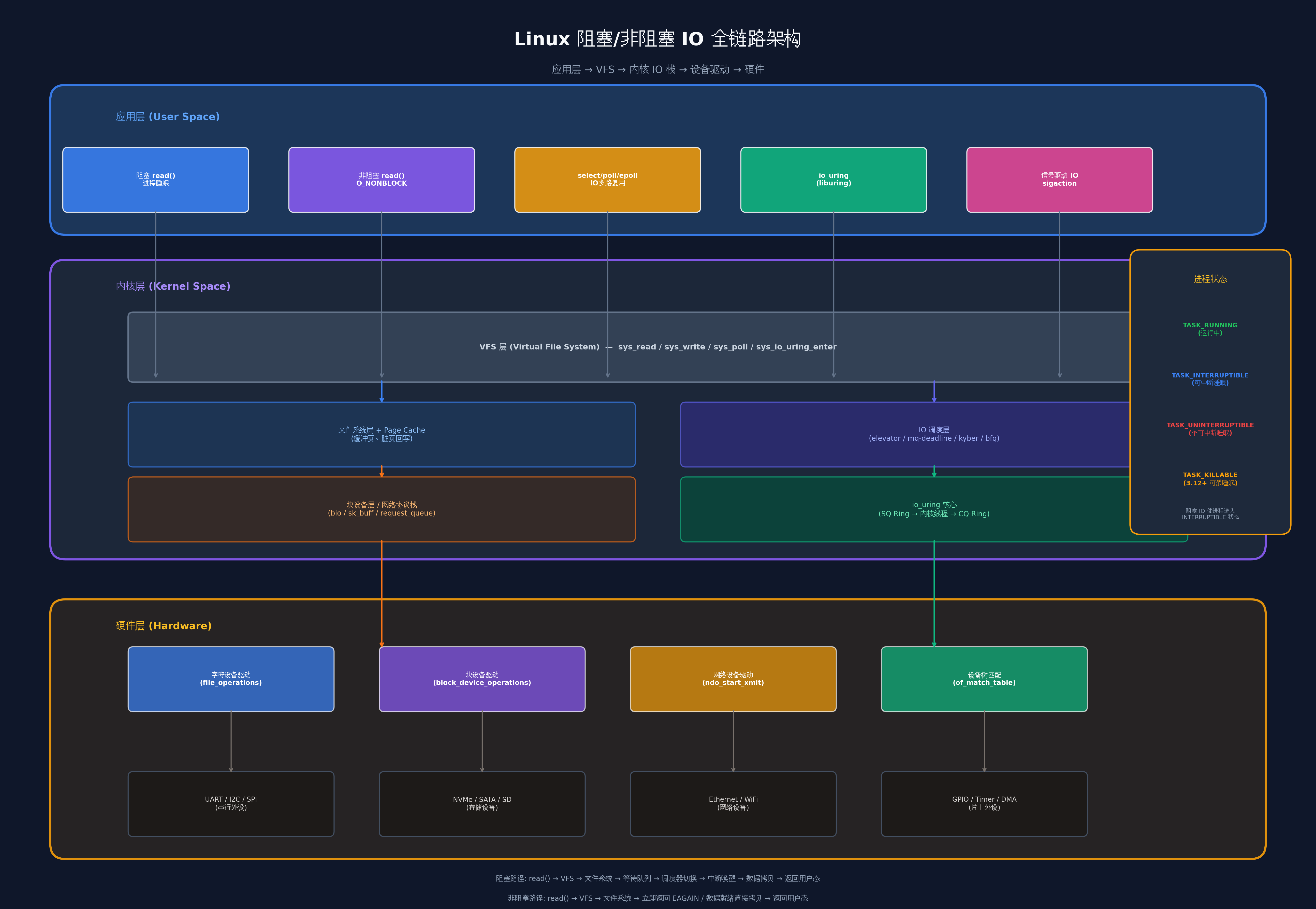Select the 应用层 → VFS → 内核 IO 栈 subtitle
Image resolution: width=1316 pixels, height=909 pixels.
pyautogui.click(x=658, y=69)
